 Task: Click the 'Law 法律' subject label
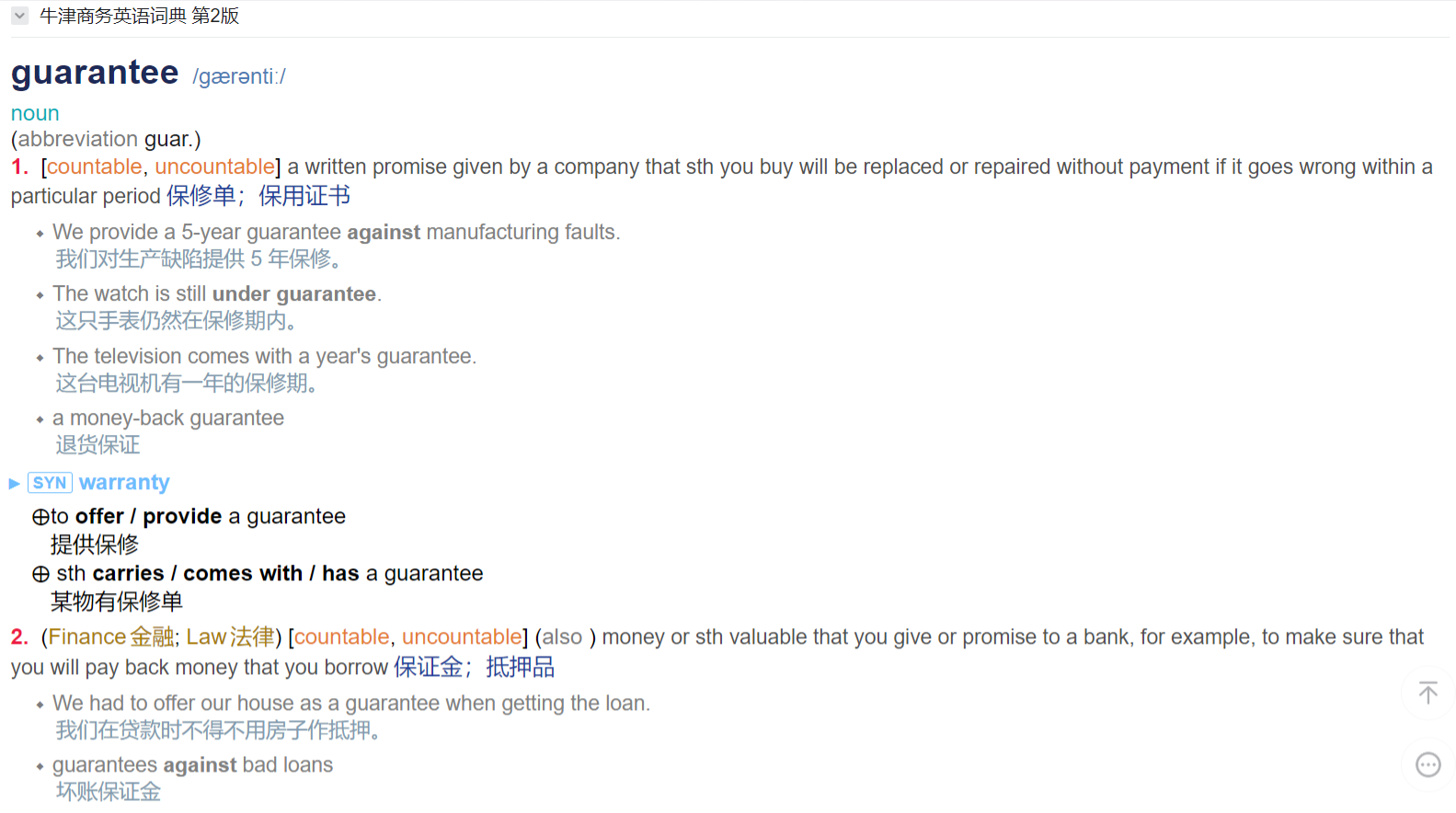click(230, 636)
